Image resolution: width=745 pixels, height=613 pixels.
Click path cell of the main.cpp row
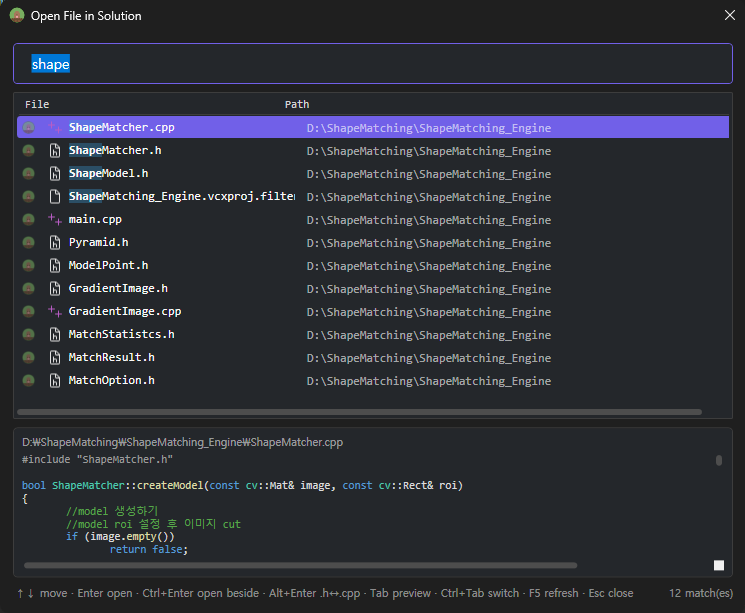coord(429,220)
